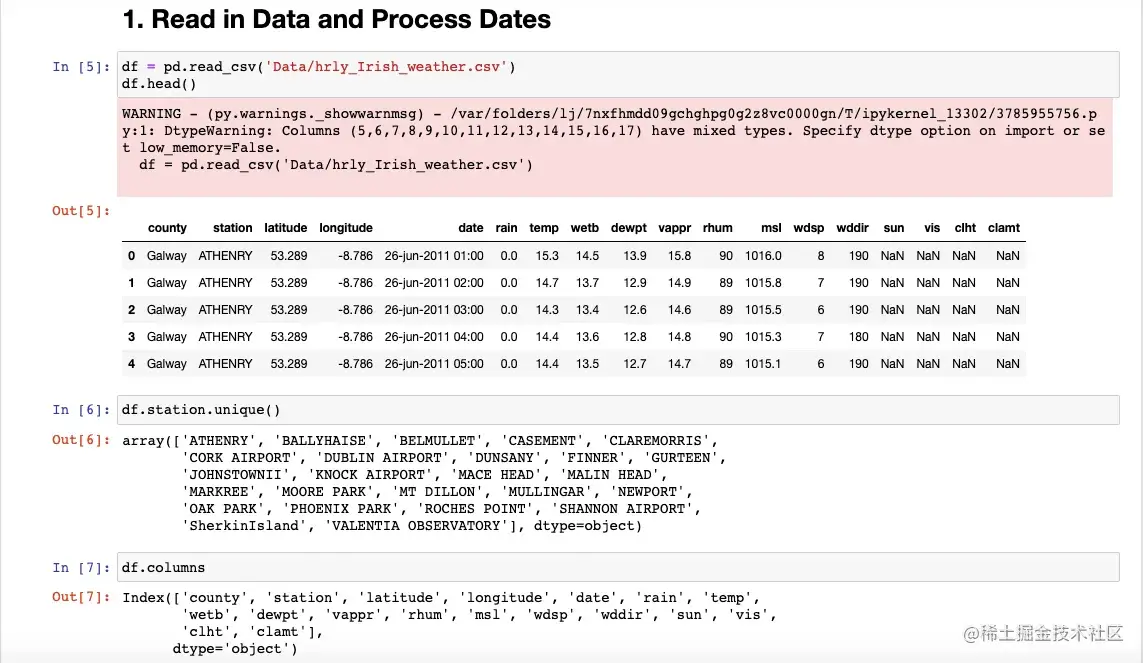Select the In [6] cell prompt
Screen dimensions: 1143x663
(80, 410)
